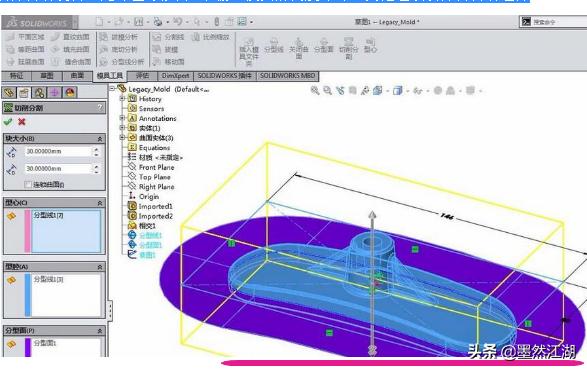This screenshot has height=370, width=587.
Task: Click the Zoom to Fit view icon
Action: point(315,90)
